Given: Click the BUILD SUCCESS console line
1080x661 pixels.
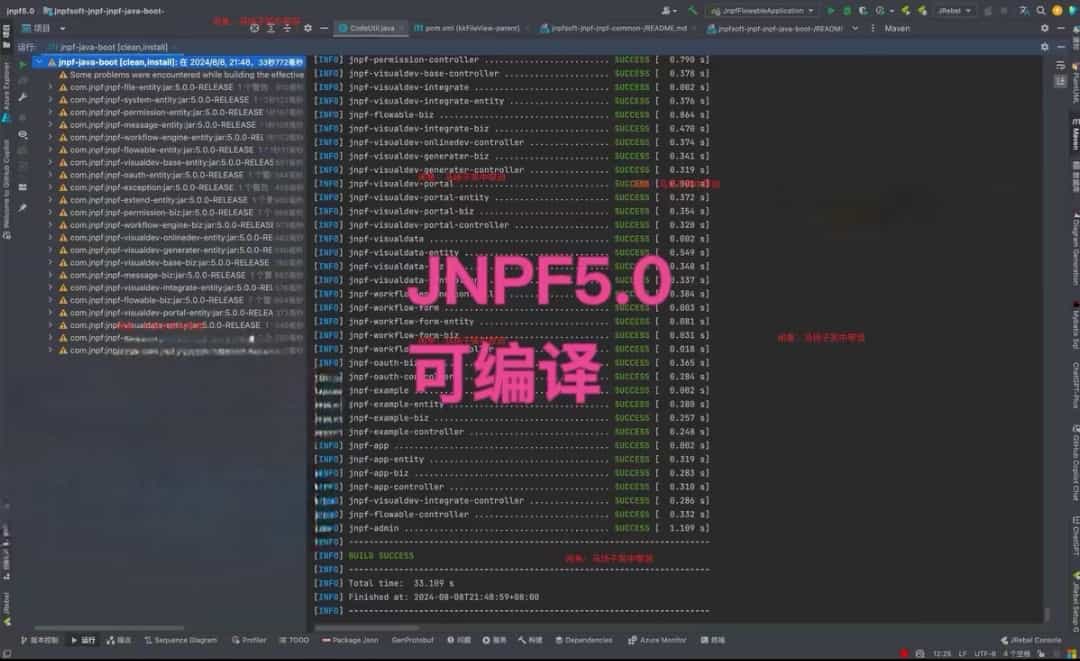Looking at the screenshot, I should coord(381,556).
